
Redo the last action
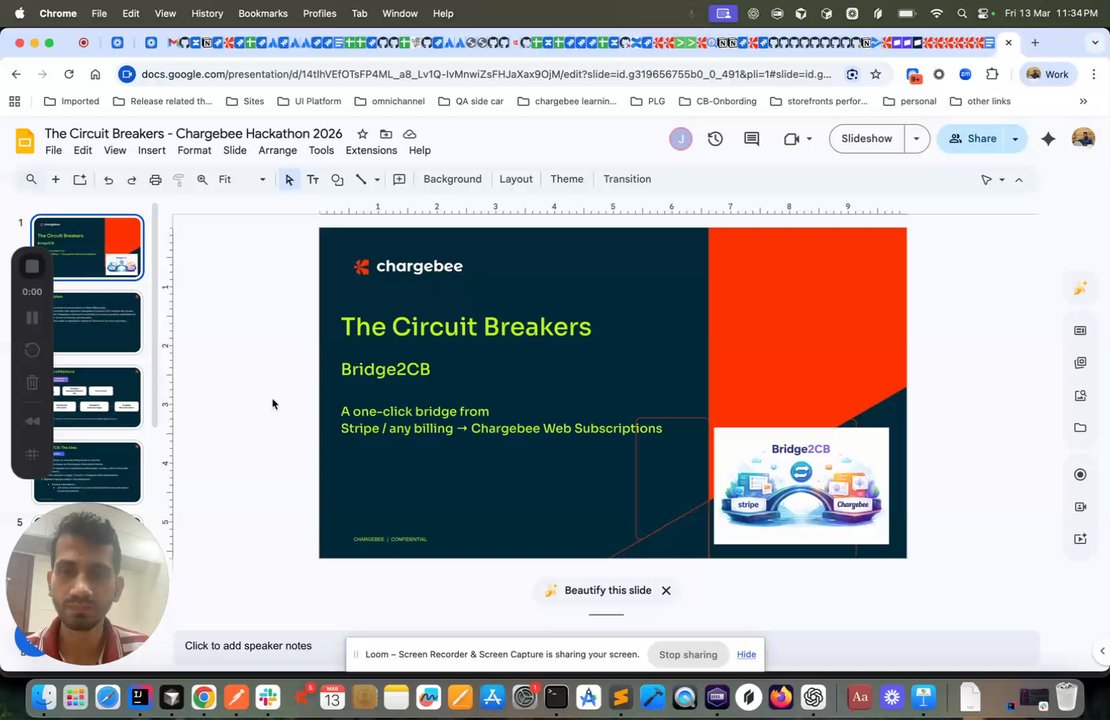132,180
